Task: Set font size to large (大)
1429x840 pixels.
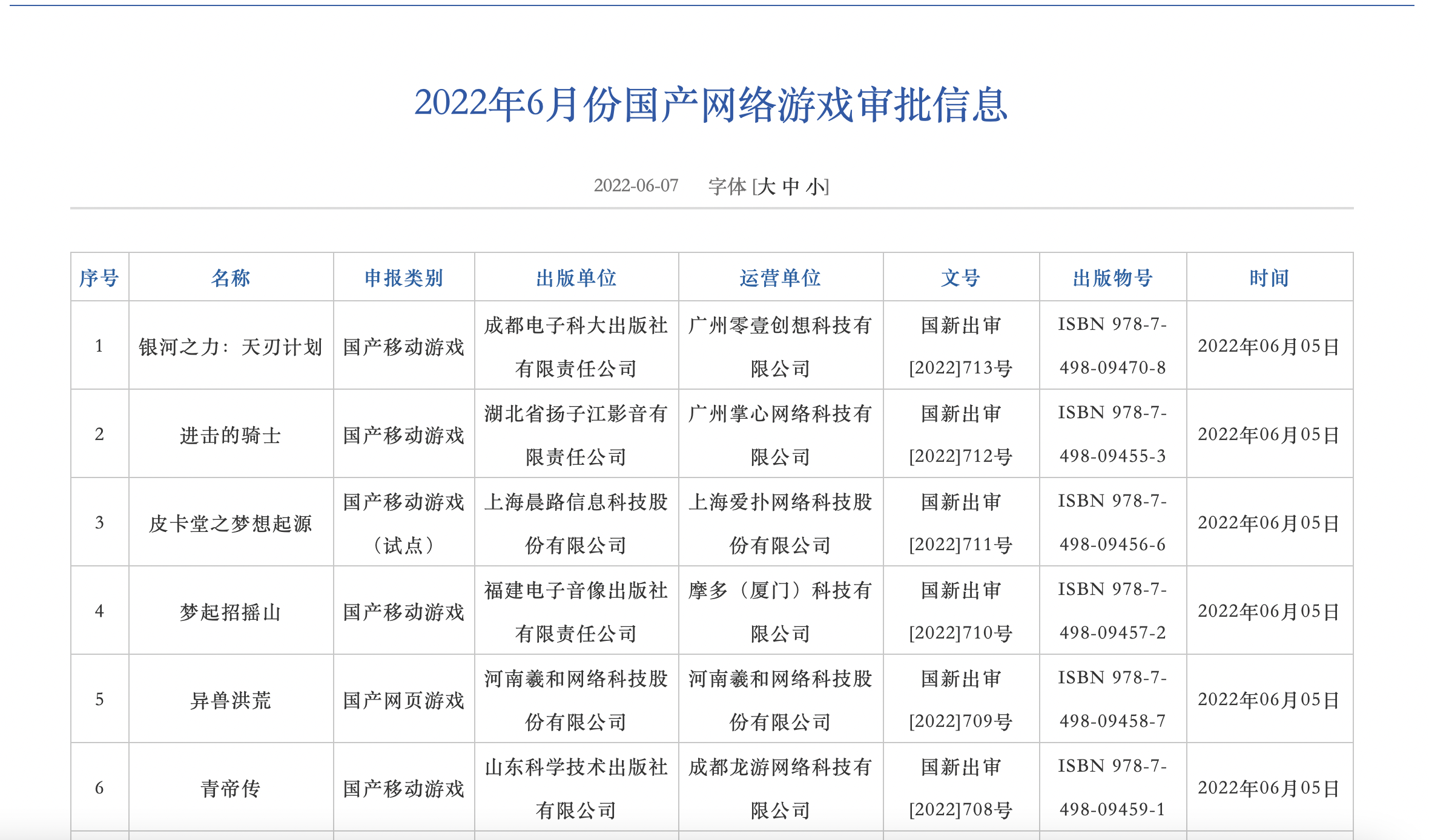Action: (767, 186)
